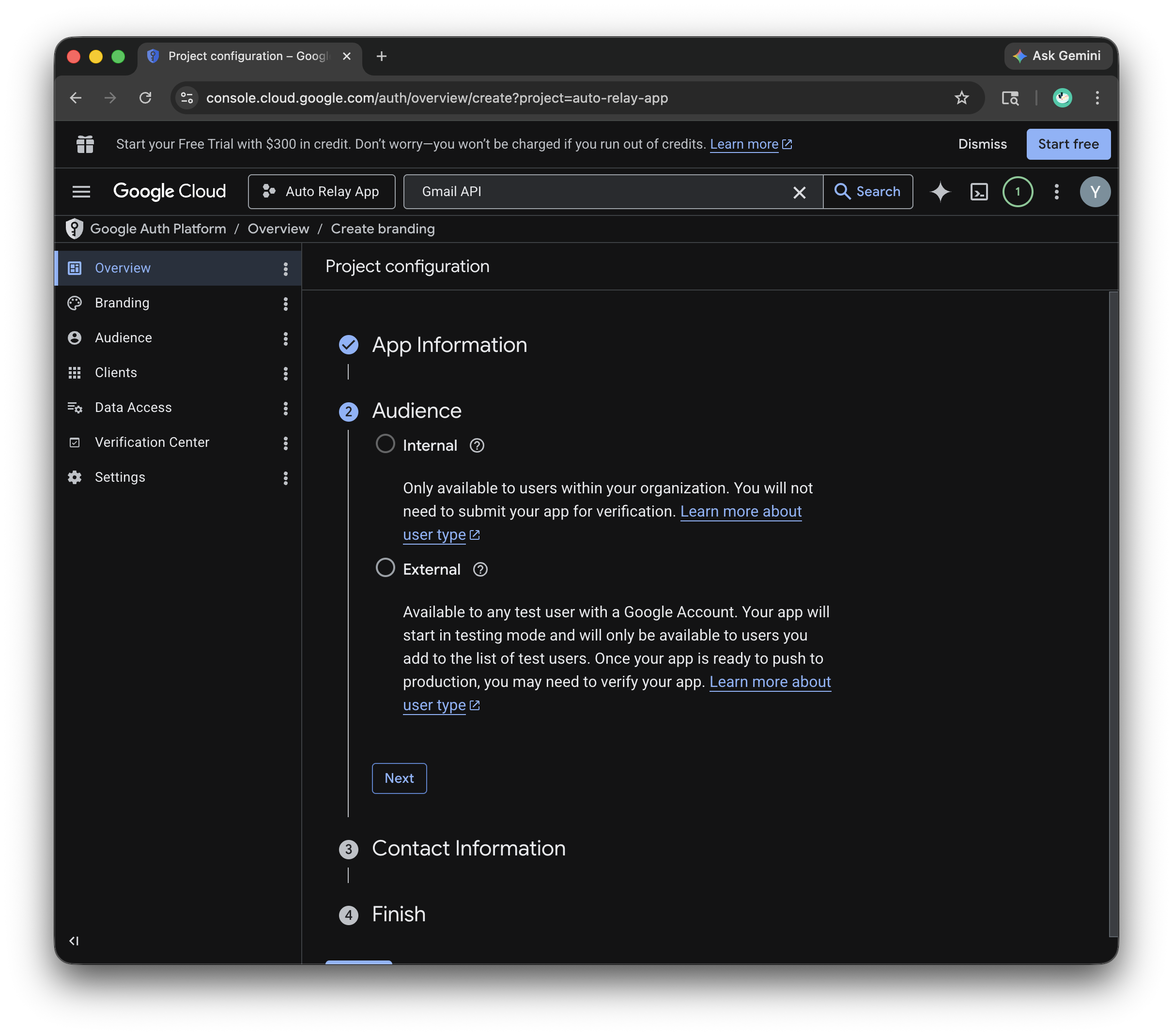Open the Data Access section
1173x1036 pixels.
133,407
